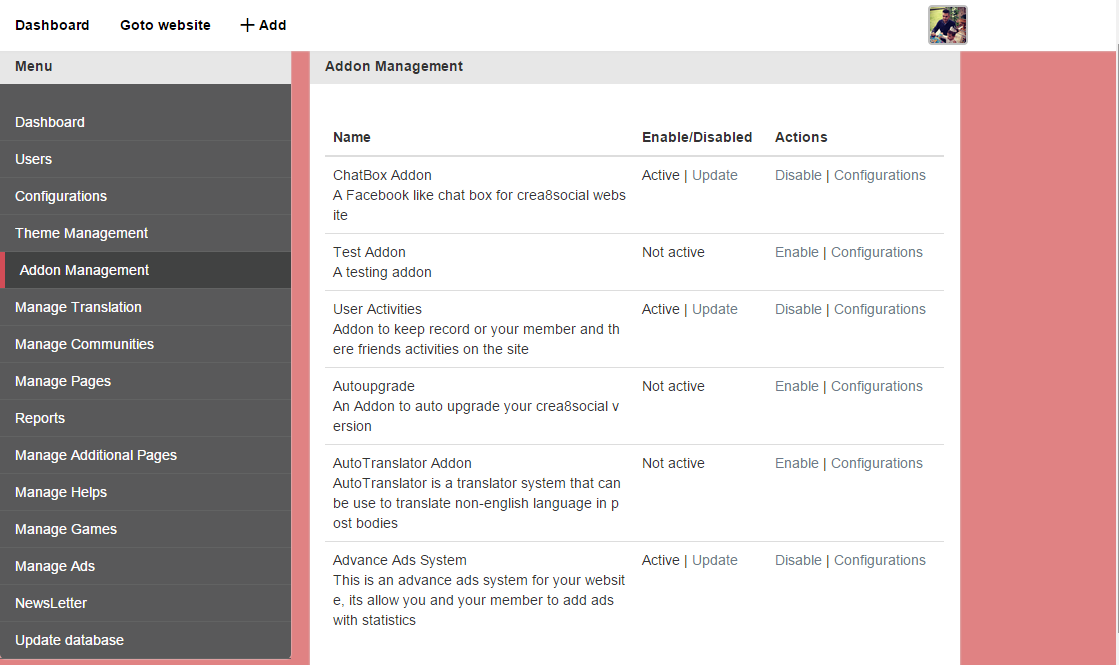
Task: Click Update link for User Activities
Action: click(x=714, y=310)
